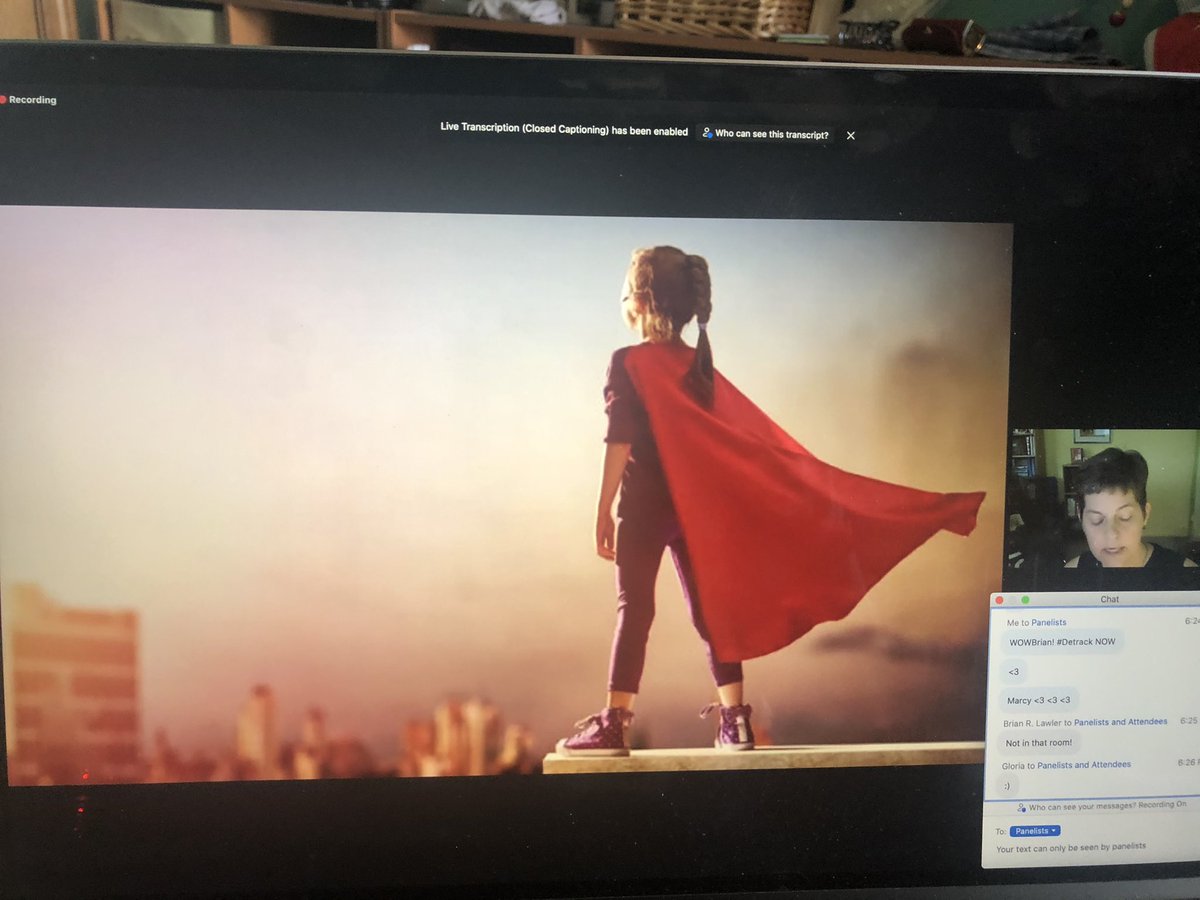The width and height of the screenshot is (1200, 900).
Task: Click the green zoom button on Chat window
Action: (x=1025, y=599)
